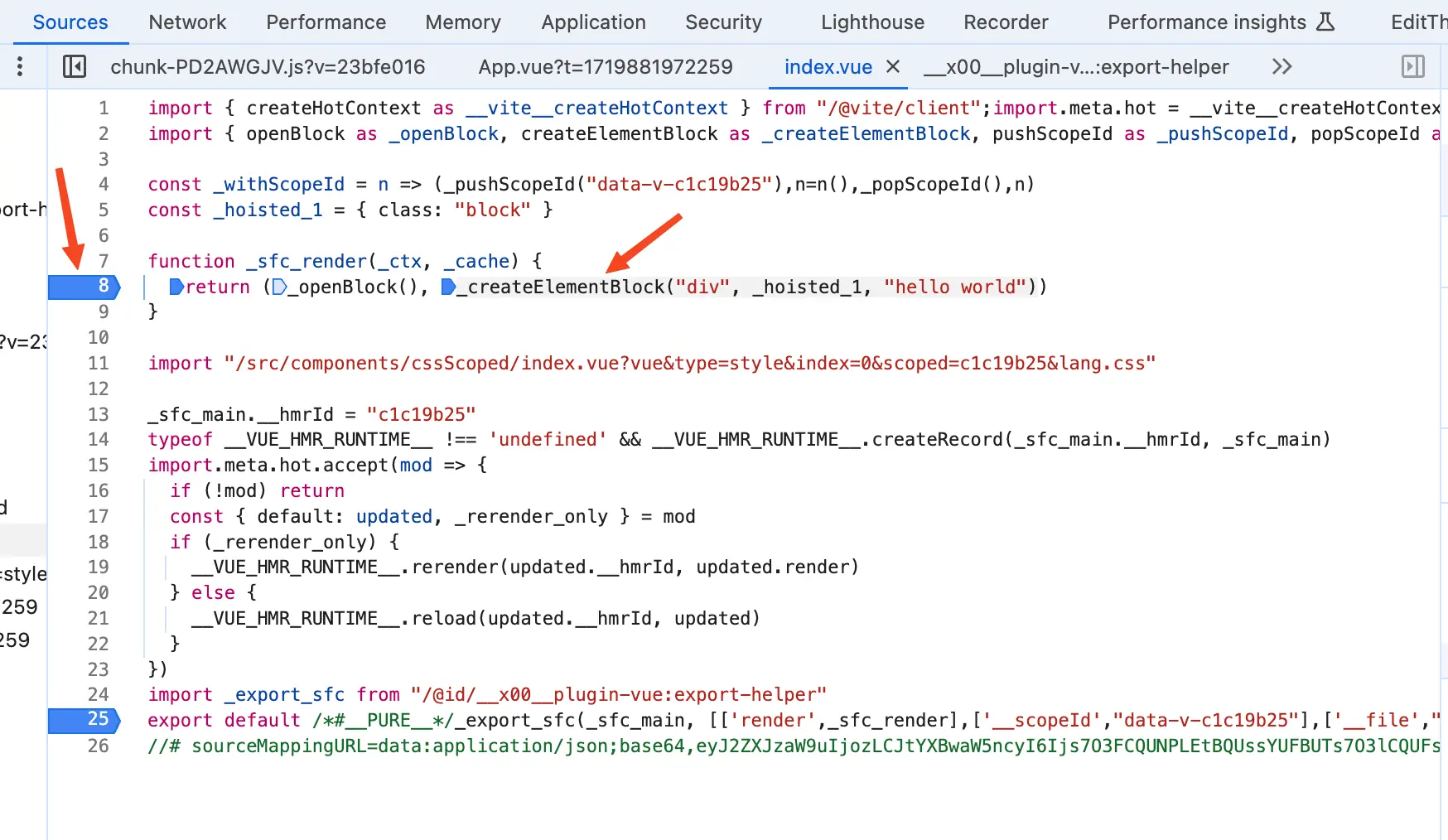Image resolution: width=1448 pixels, height=840 pixels.
Task: Switch to the Network panel tab
Action: [x=187, y=22]
